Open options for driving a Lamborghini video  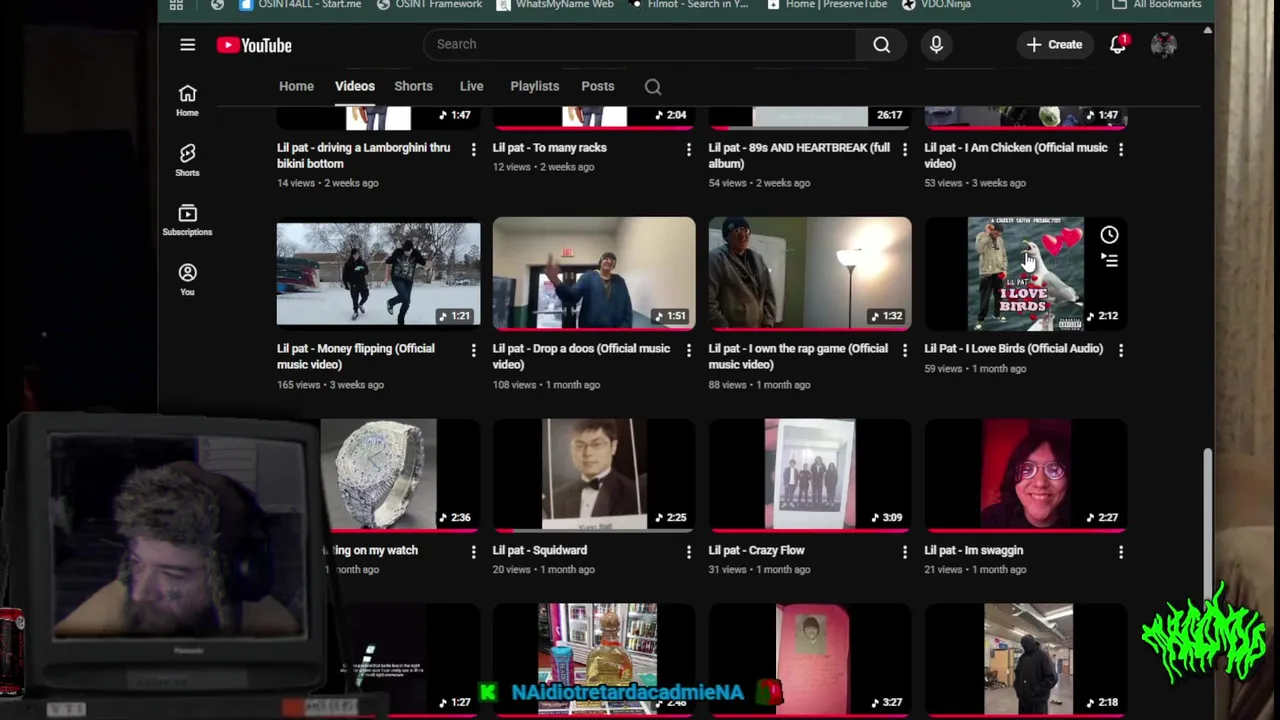[x=473, y=149]
